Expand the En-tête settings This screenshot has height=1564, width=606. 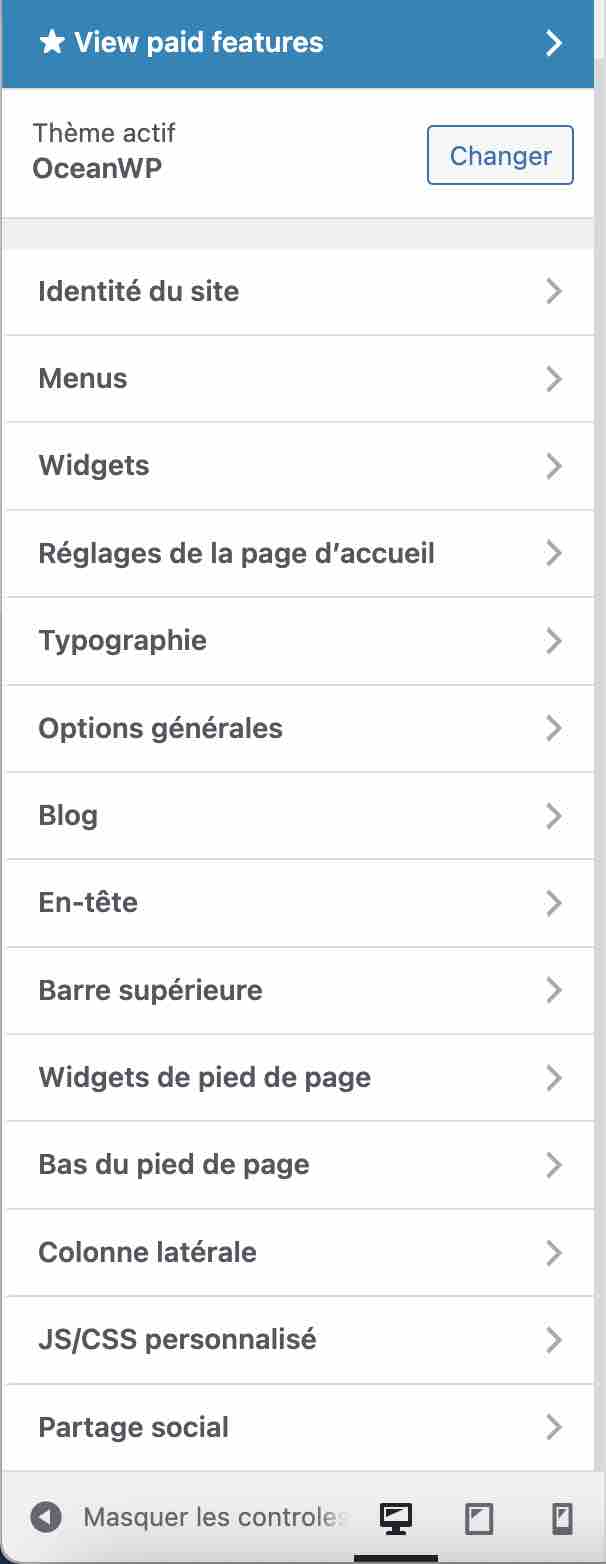click(298, 902)
